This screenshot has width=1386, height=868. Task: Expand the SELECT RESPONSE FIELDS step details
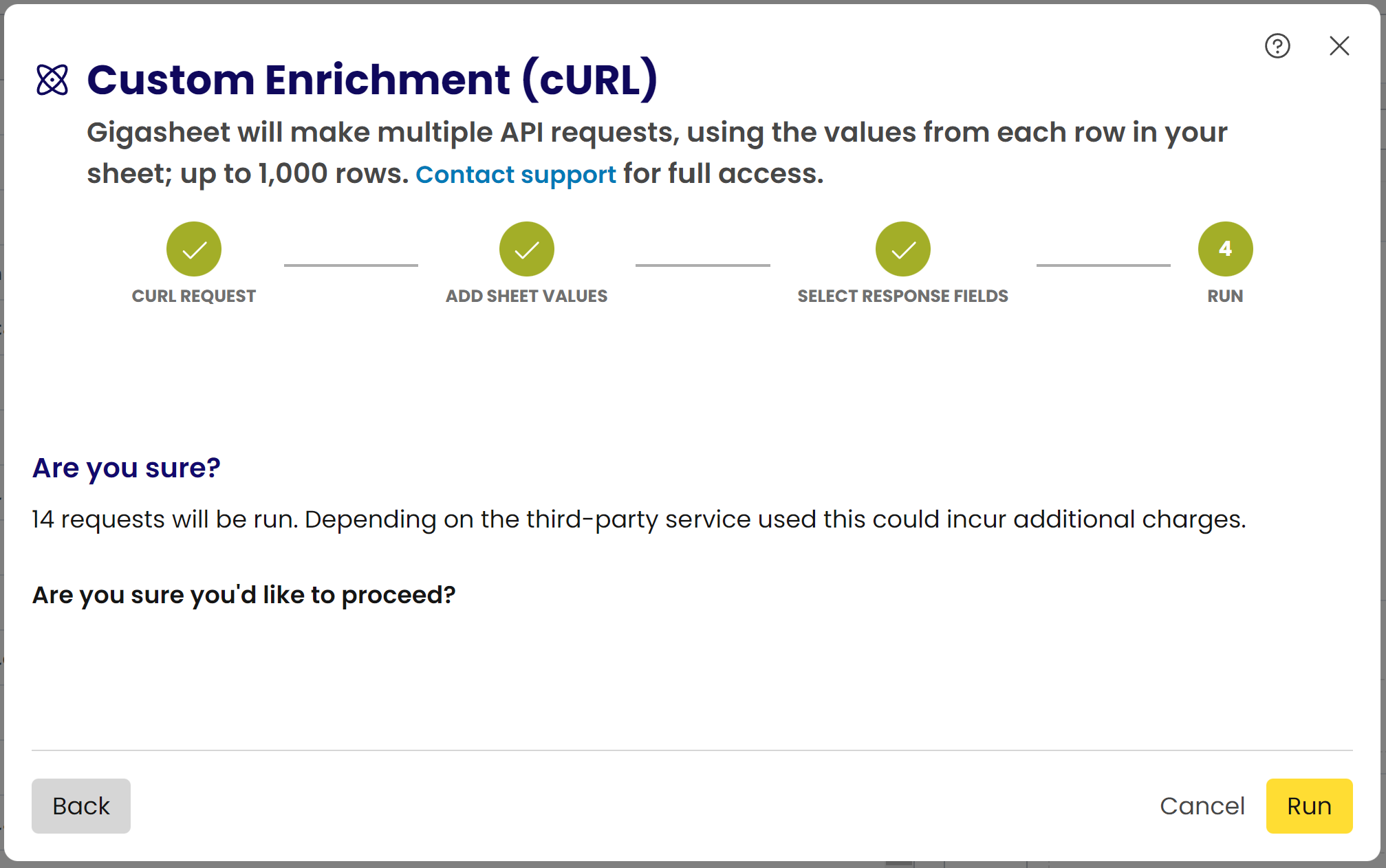pyautogui.click(x=901, y=249)
